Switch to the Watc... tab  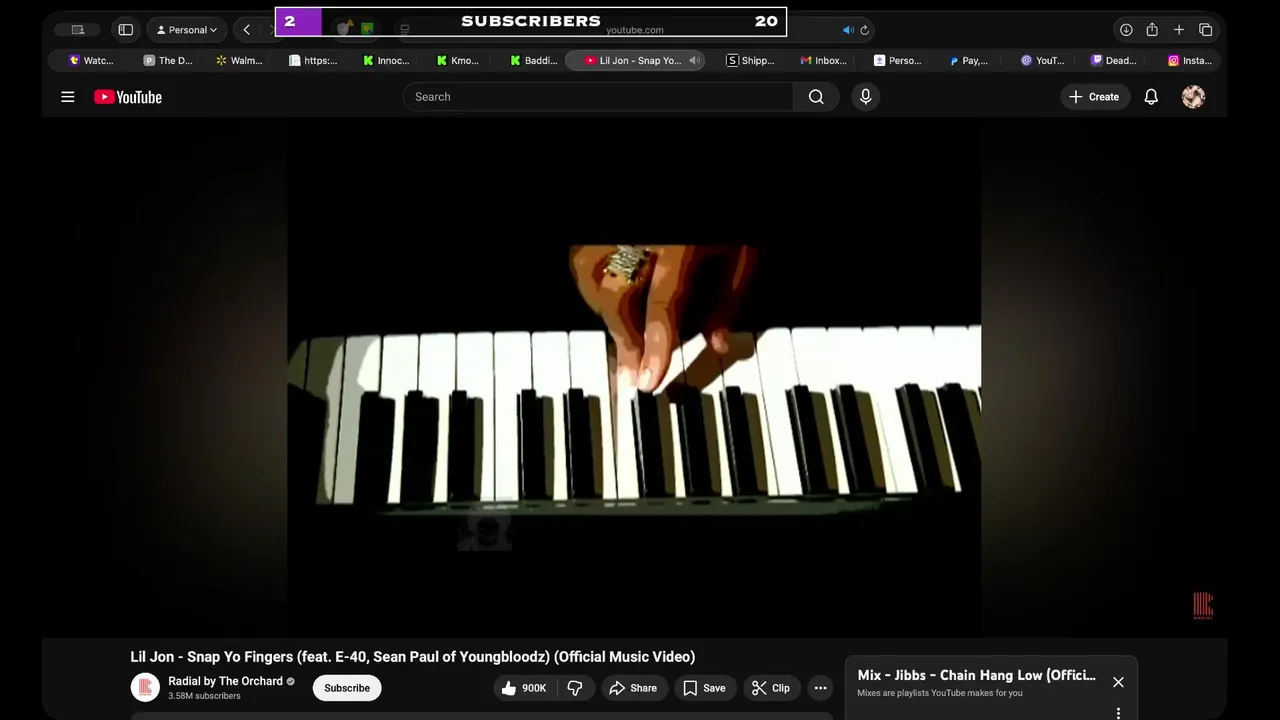click(92, 60)
